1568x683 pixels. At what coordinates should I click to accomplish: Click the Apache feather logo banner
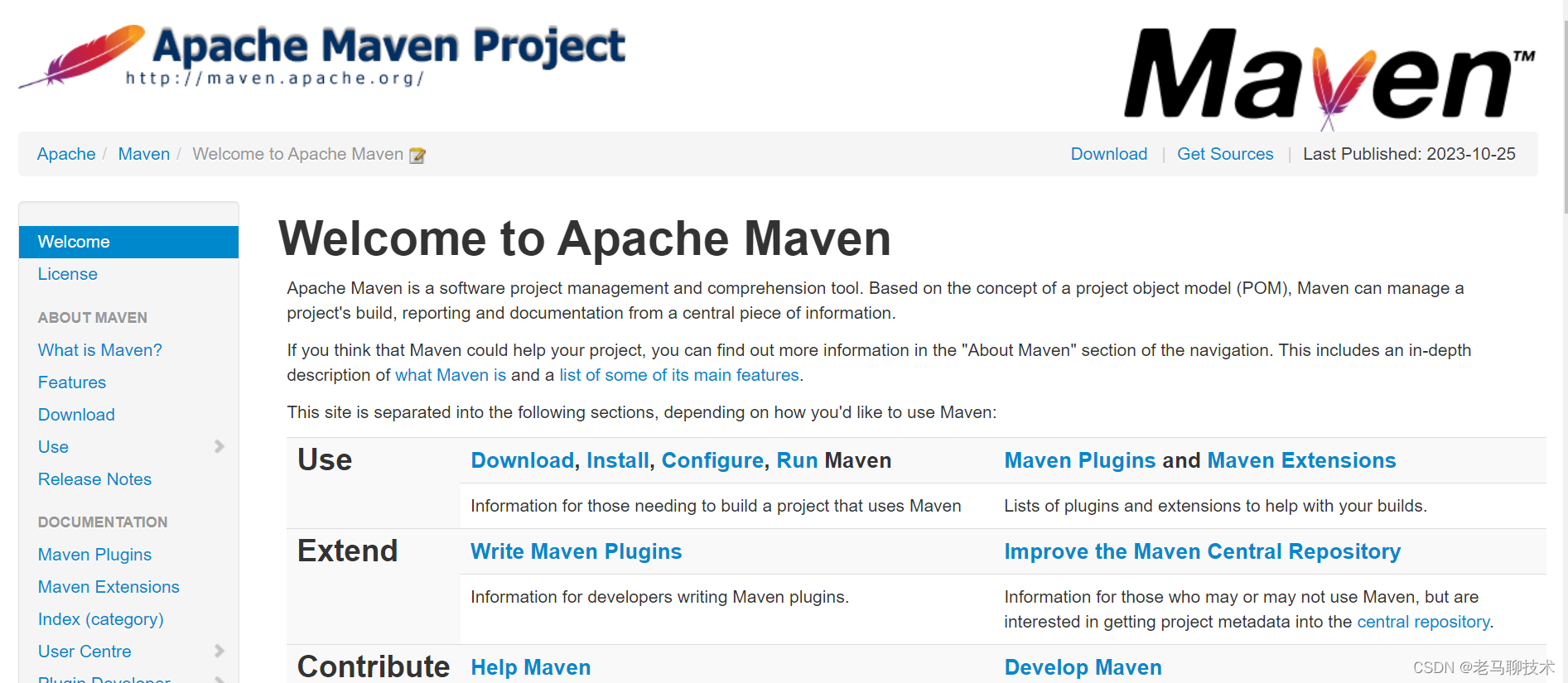321,56
